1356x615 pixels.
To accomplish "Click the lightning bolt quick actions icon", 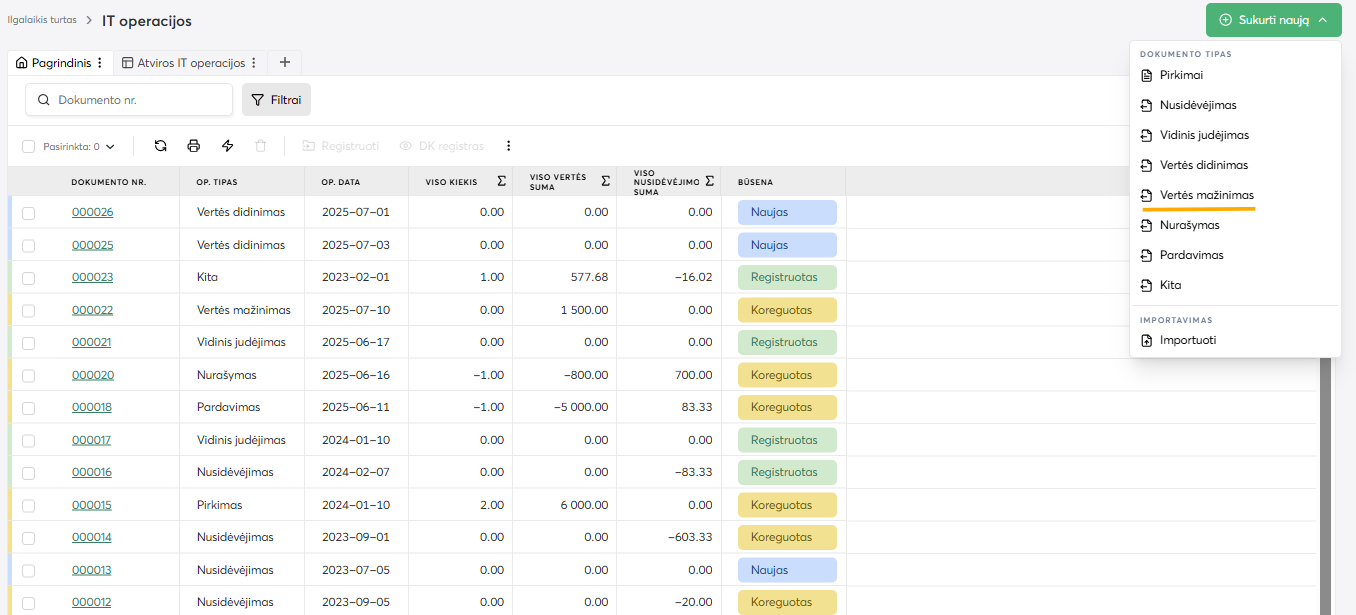I will tap(227, 146).
